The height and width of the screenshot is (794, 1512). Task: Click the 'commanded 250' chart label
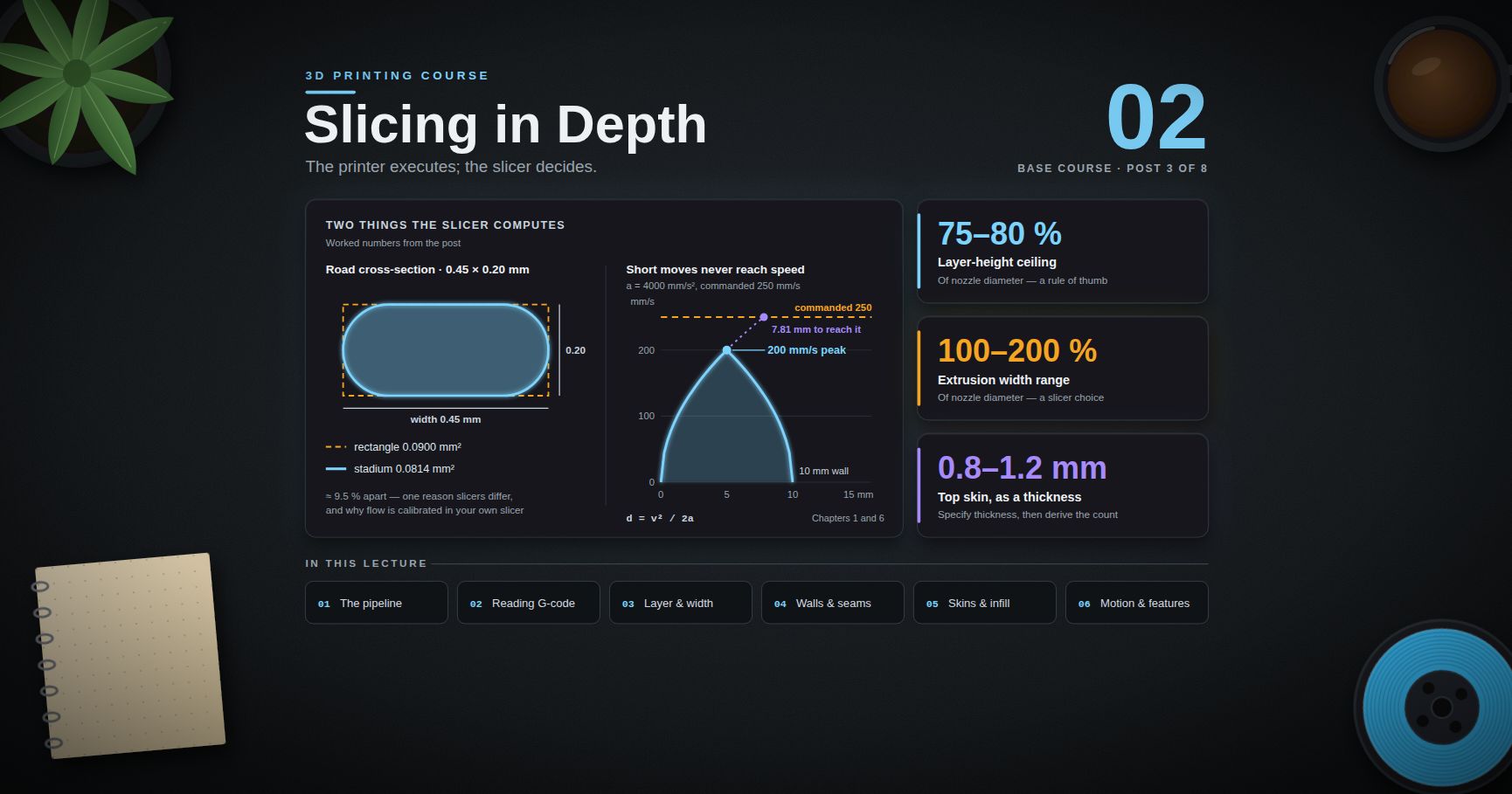coord(833,307)
